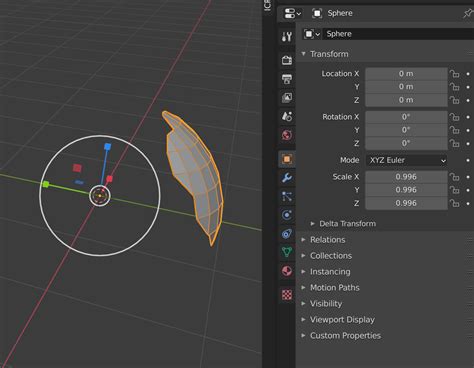This screenshot has height=368, width=474.
Task: Lock Rotation Y with padlock
Action: click(x=454, y=130)
